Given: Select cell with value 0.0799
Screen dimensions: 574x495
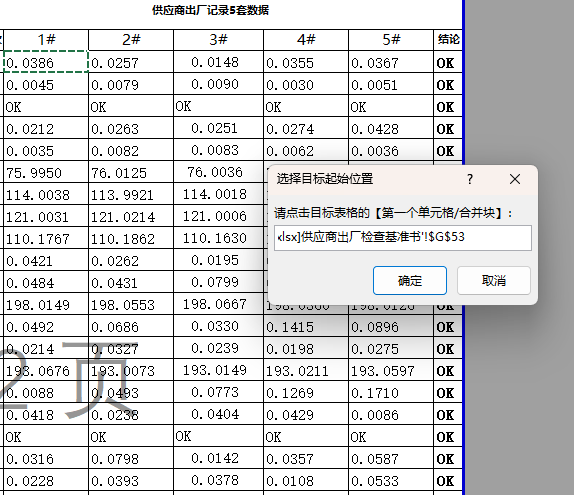Looking at the screenshot, I should (218, 282).
